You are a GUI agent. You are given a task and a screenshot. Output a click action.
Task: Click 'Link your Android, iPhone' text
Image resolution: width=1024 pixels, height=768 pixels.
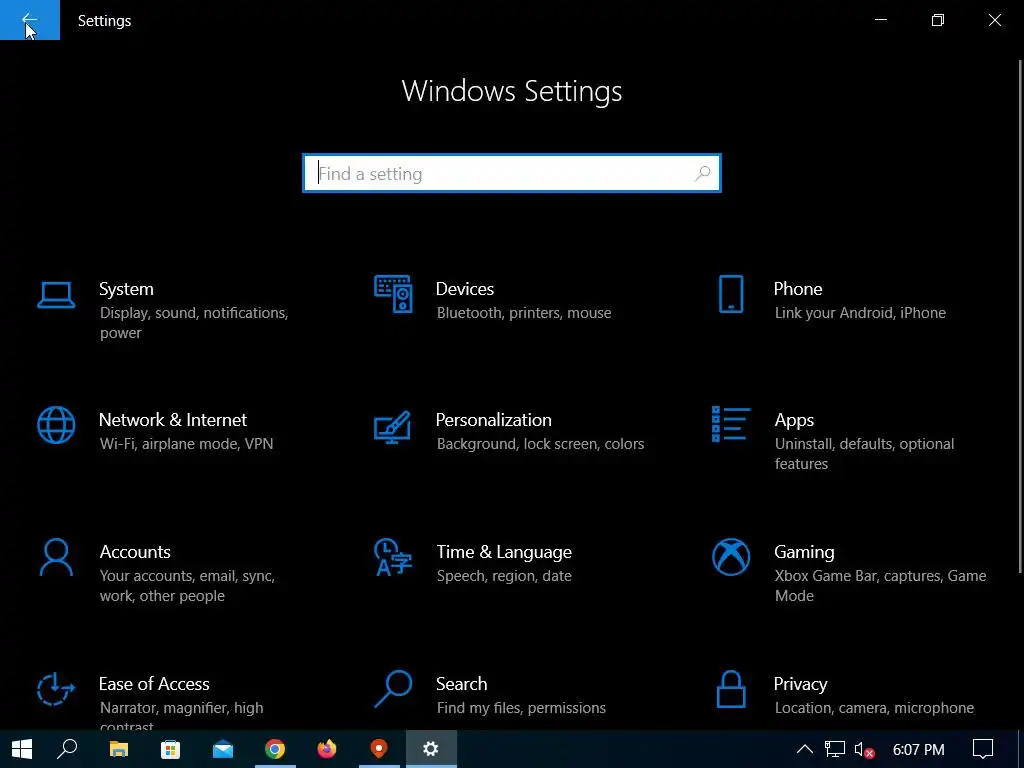860,313
